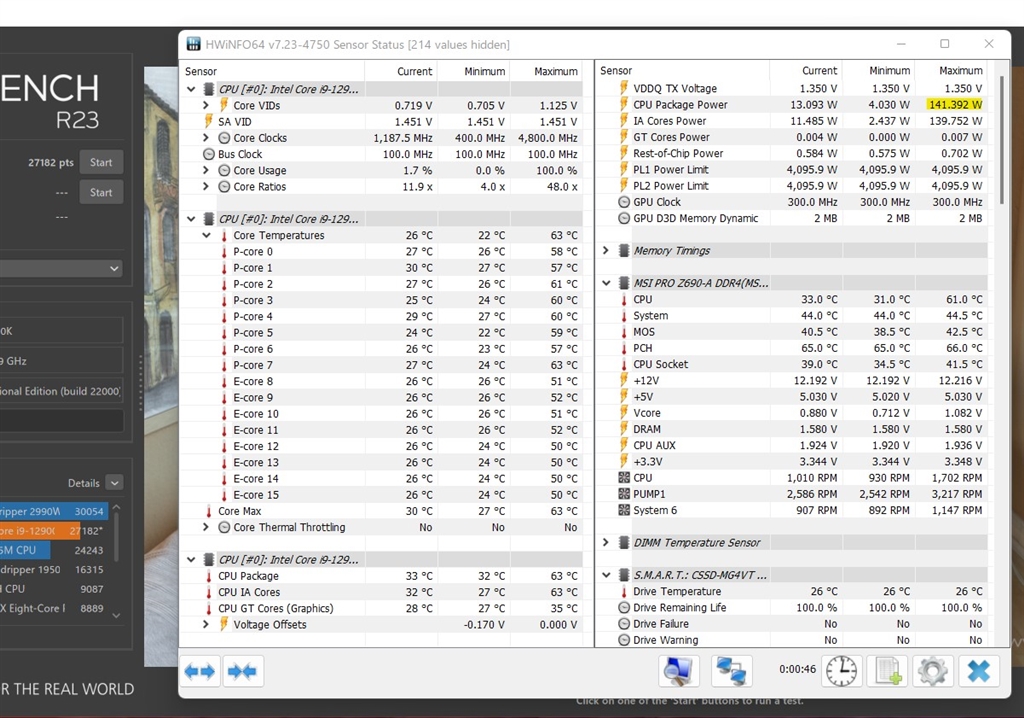Click the second Start button in Cinebench
Viewport: 1024px width, 718px height.
(x=101, y=192)
